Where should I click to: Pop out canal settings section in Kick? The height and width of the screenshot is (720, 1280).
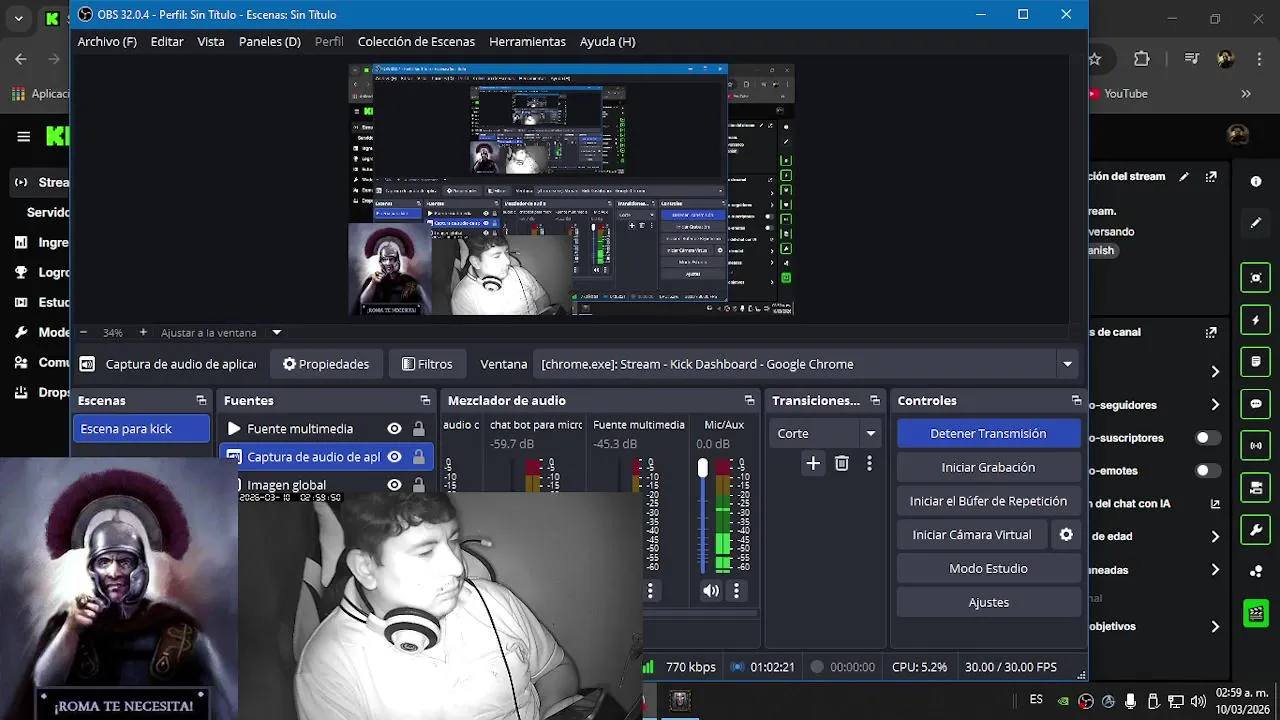[x=1211, y=332]
